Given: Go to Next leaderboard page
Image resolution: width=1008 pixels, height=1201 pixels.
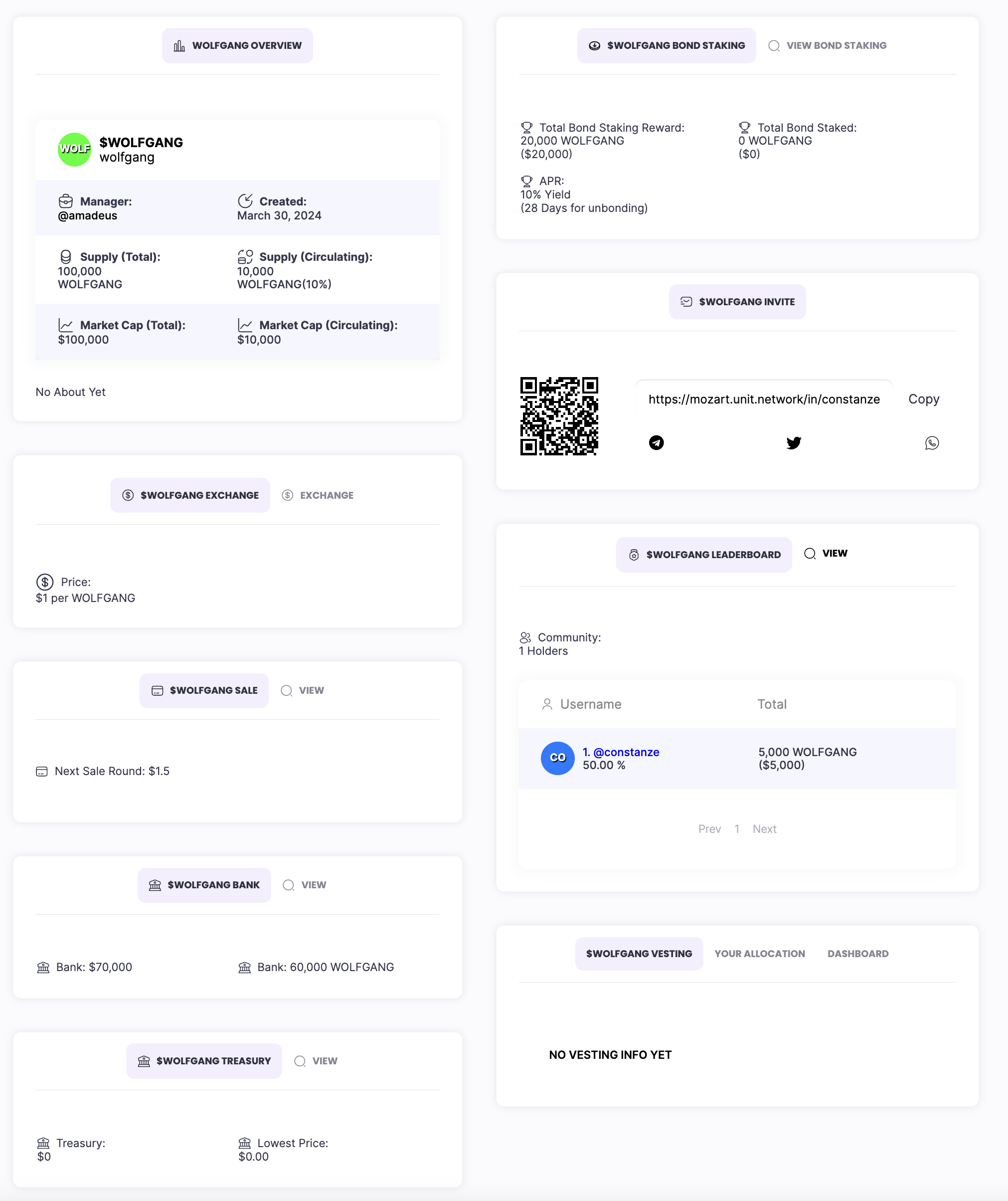Looking at the screenshot, I should tap(764, 829).
